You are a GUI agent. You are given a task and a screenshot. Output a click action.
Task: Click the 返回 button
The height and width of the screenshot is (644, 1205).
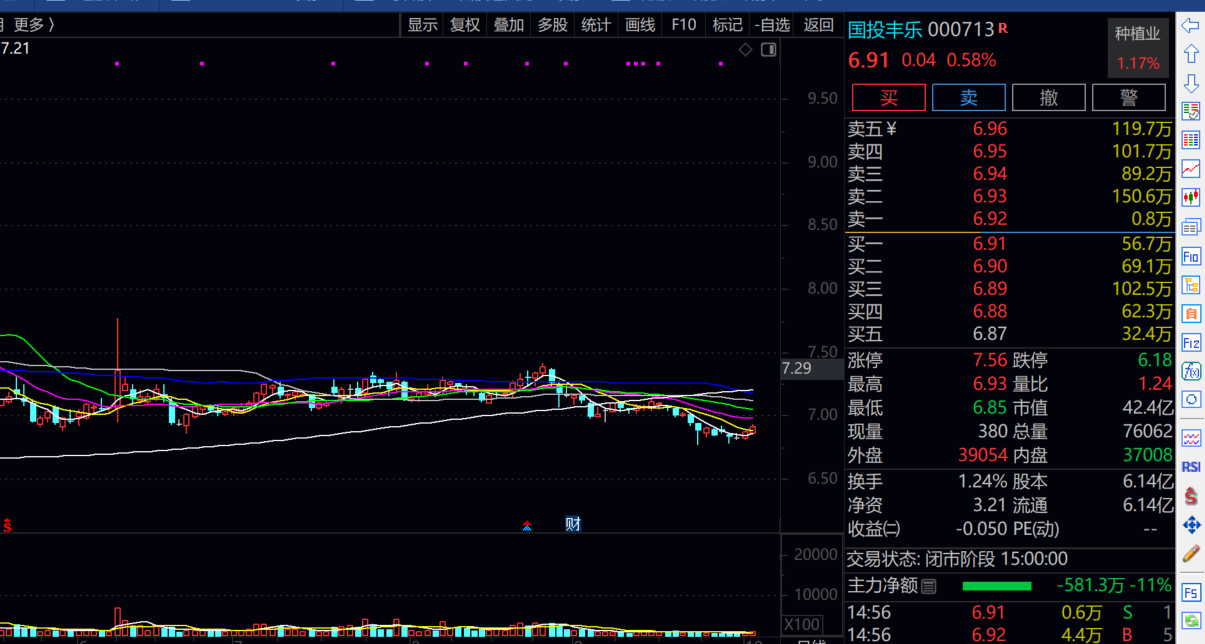[x=818, y=25]
